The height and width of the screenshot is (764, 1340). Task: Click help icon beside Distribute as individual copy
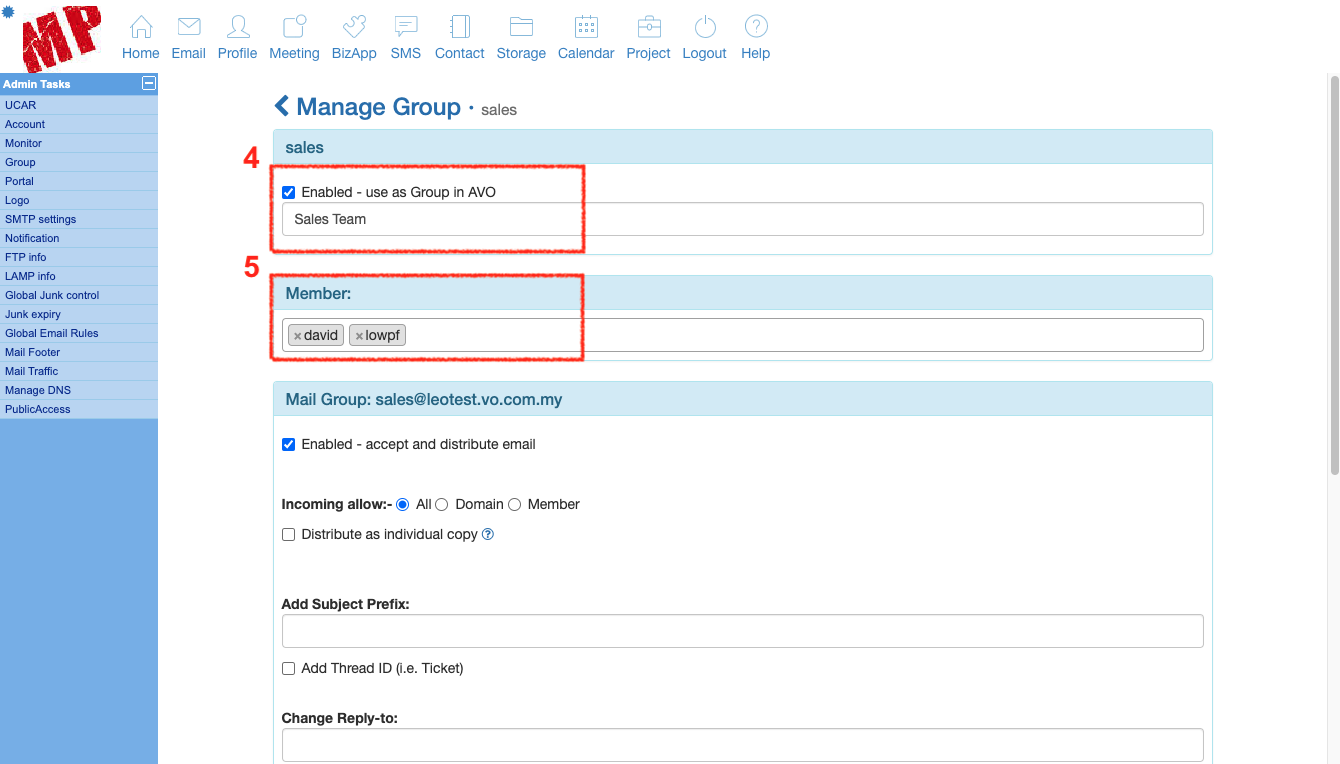pyautogui.click(x=488, y=534)
